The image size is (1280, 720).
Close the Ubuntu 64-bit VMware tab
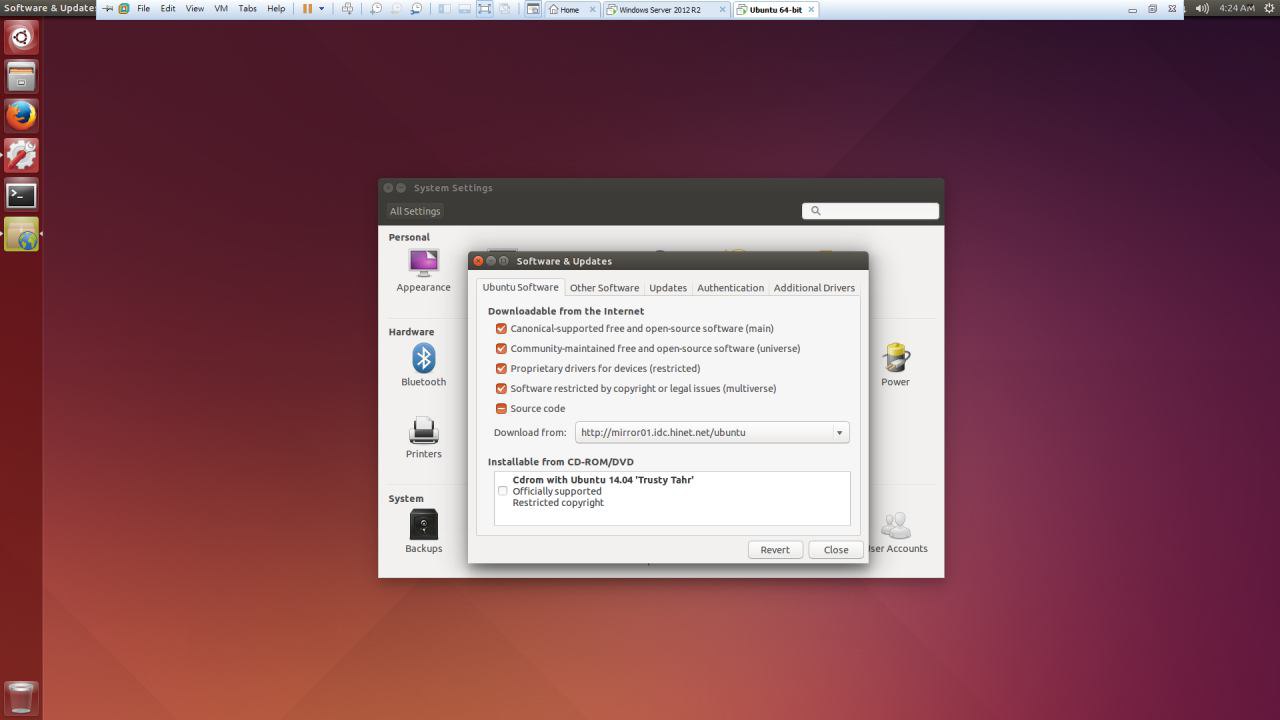tap(811, 10)
